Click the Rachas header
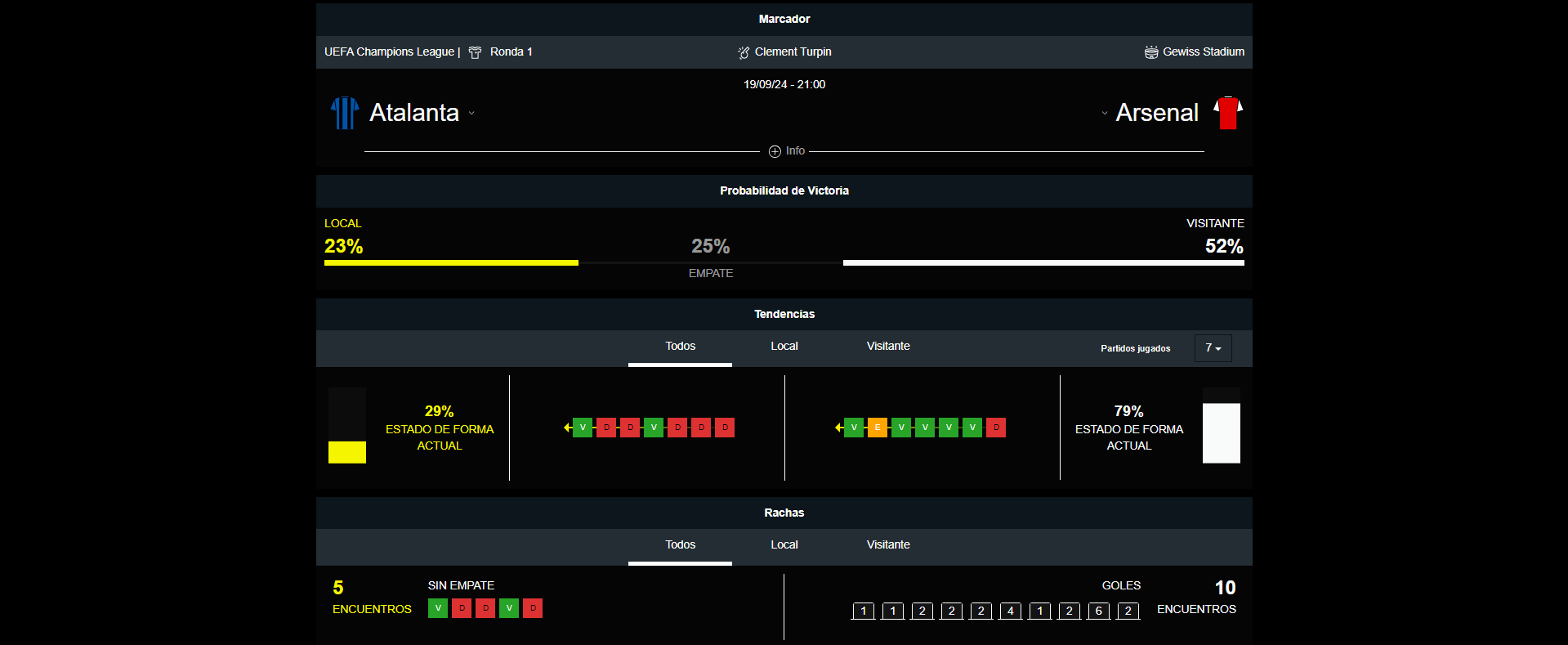The height and width of the screenshot is (645, 1568). (x=784, y=513)
